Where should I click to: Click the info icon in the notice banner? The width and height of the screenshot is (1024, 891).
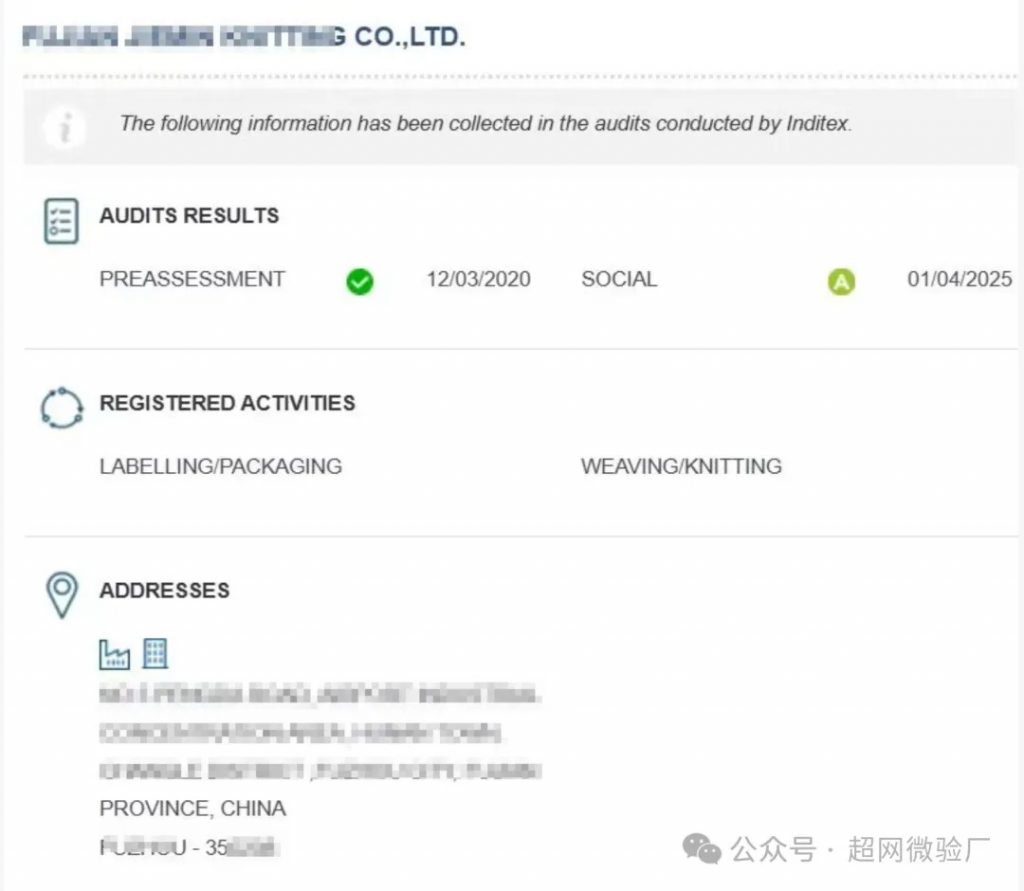coord(65,126)
